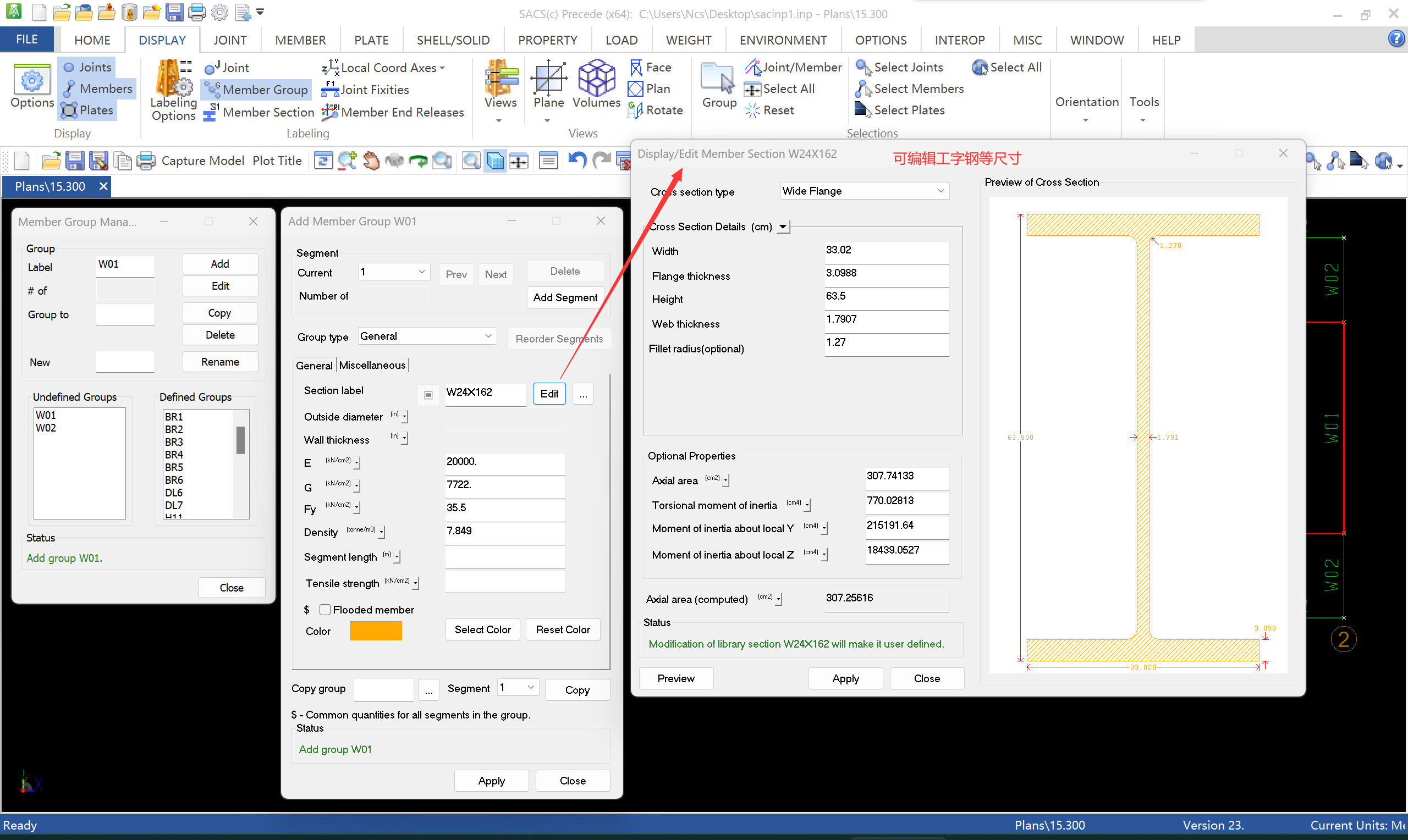Image resolution: width=1408 pixels, height=840 pixels.
Task: Open the PROPERTY ribbon tab
Action: (x=547, y=40)
